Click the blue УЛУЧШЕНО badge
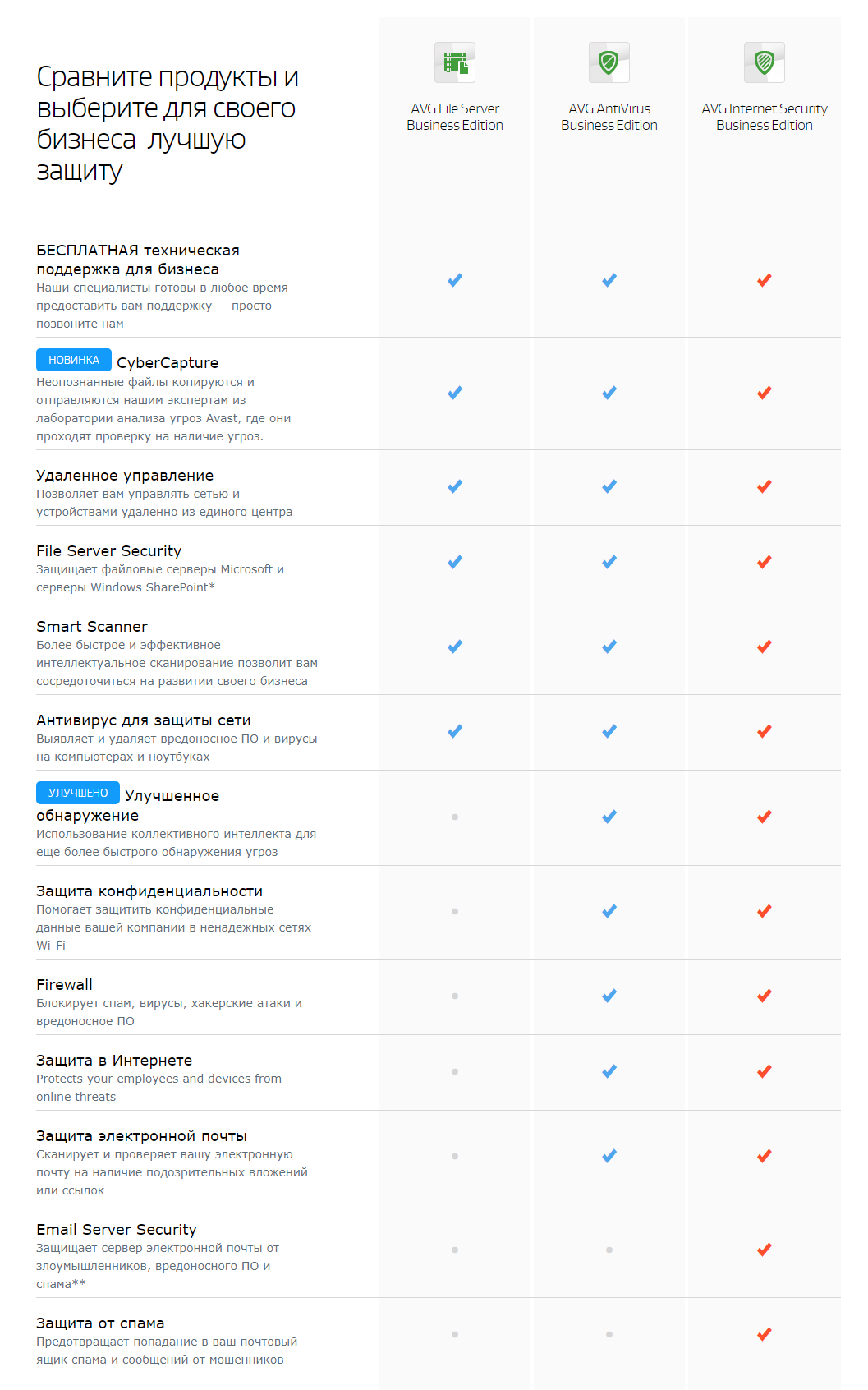868x1390 pixels. tap(78, 793)
